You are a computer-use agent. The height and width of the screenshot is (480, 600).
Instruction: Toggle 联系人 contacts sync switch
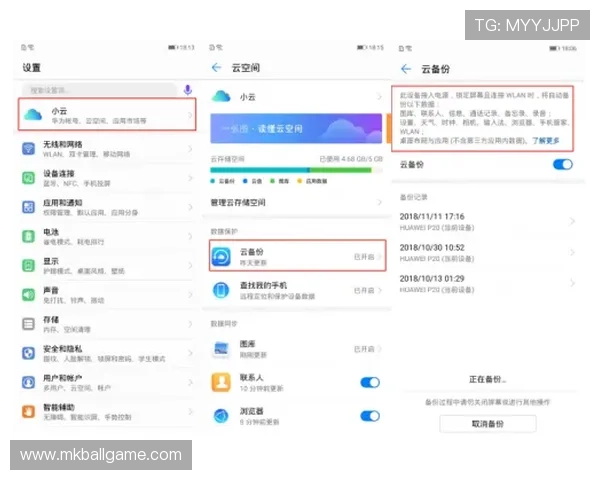tap(370, 382)
